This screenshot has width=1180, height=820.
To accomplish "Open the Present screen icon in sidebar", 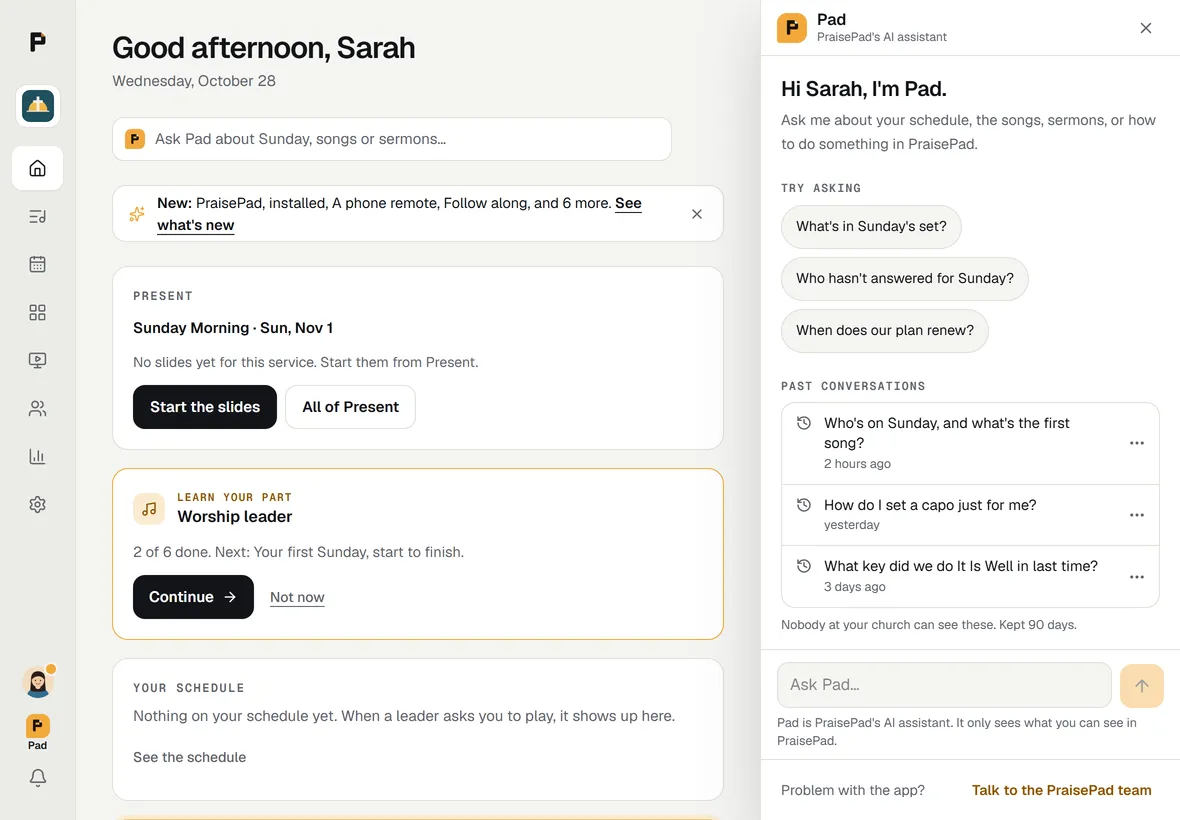I will [38, 360].
